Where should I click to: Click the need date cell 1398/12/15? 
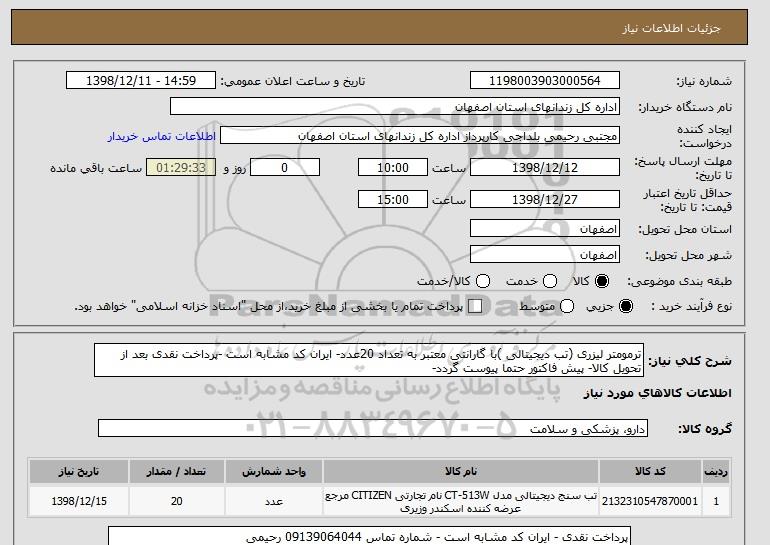pyautogui.click(x=79, y=501)
